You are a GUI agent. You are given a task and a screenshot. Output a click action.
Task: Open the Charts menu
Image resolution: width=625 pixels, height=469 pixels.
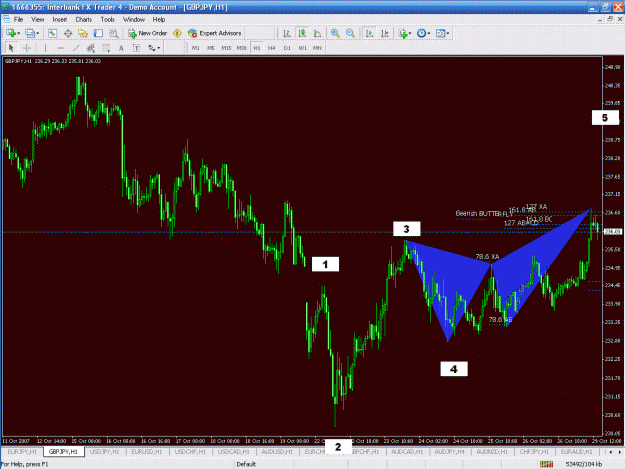click(x=84, y=20)
